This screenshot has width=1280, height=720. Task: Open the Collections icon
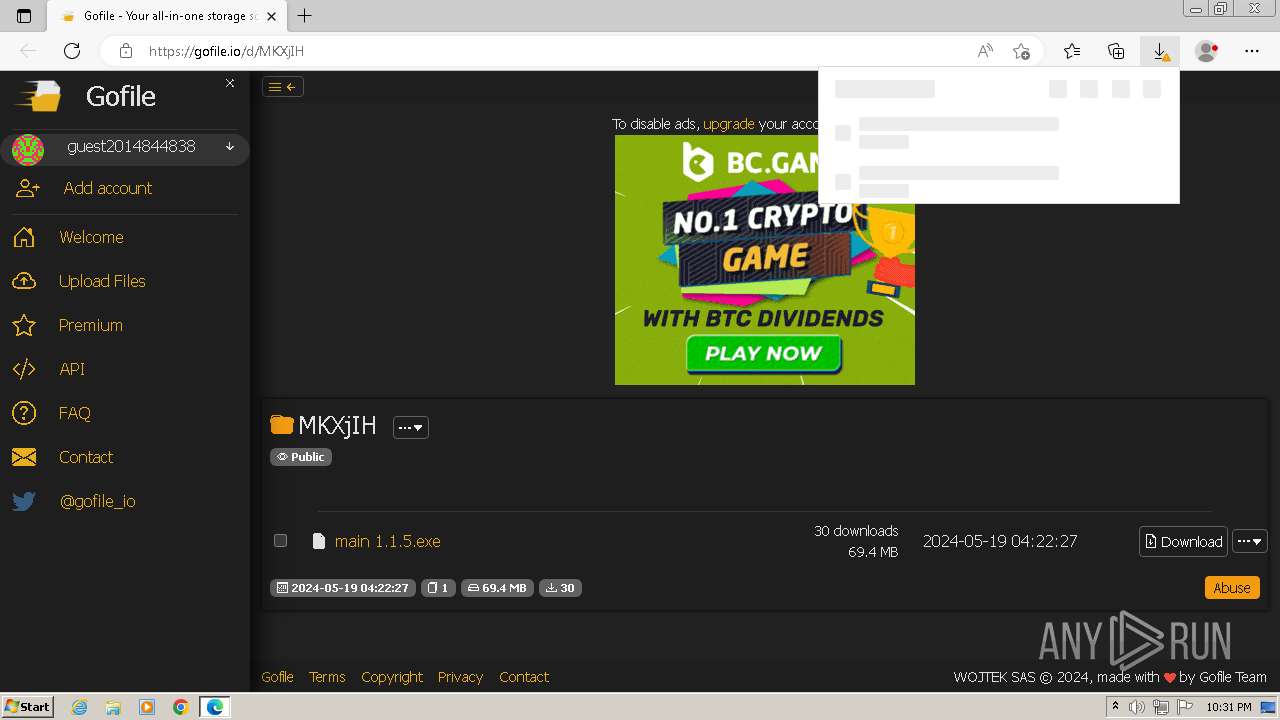pos(1116,51)
